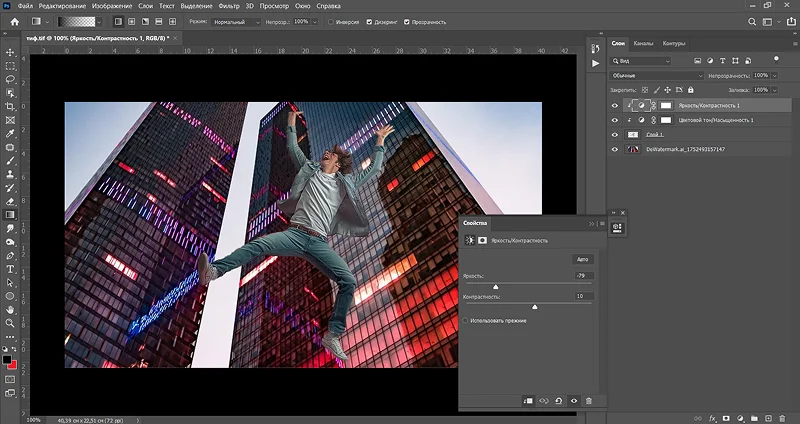Screen dimensions: 800x424
Task: Select the Eyedropper tool
Action: tap(10, 134)
